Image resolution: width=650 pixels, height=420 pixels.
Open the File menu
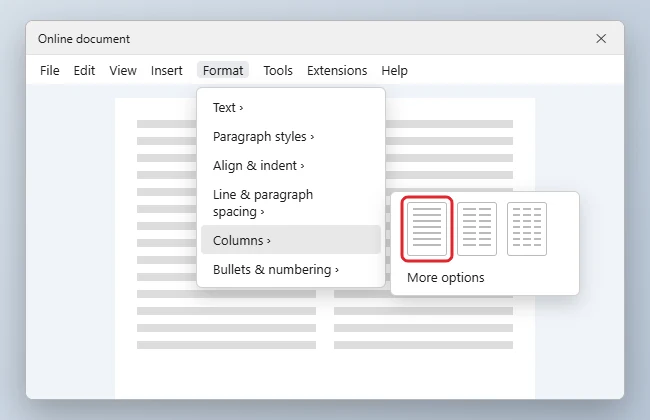[50, 70]
